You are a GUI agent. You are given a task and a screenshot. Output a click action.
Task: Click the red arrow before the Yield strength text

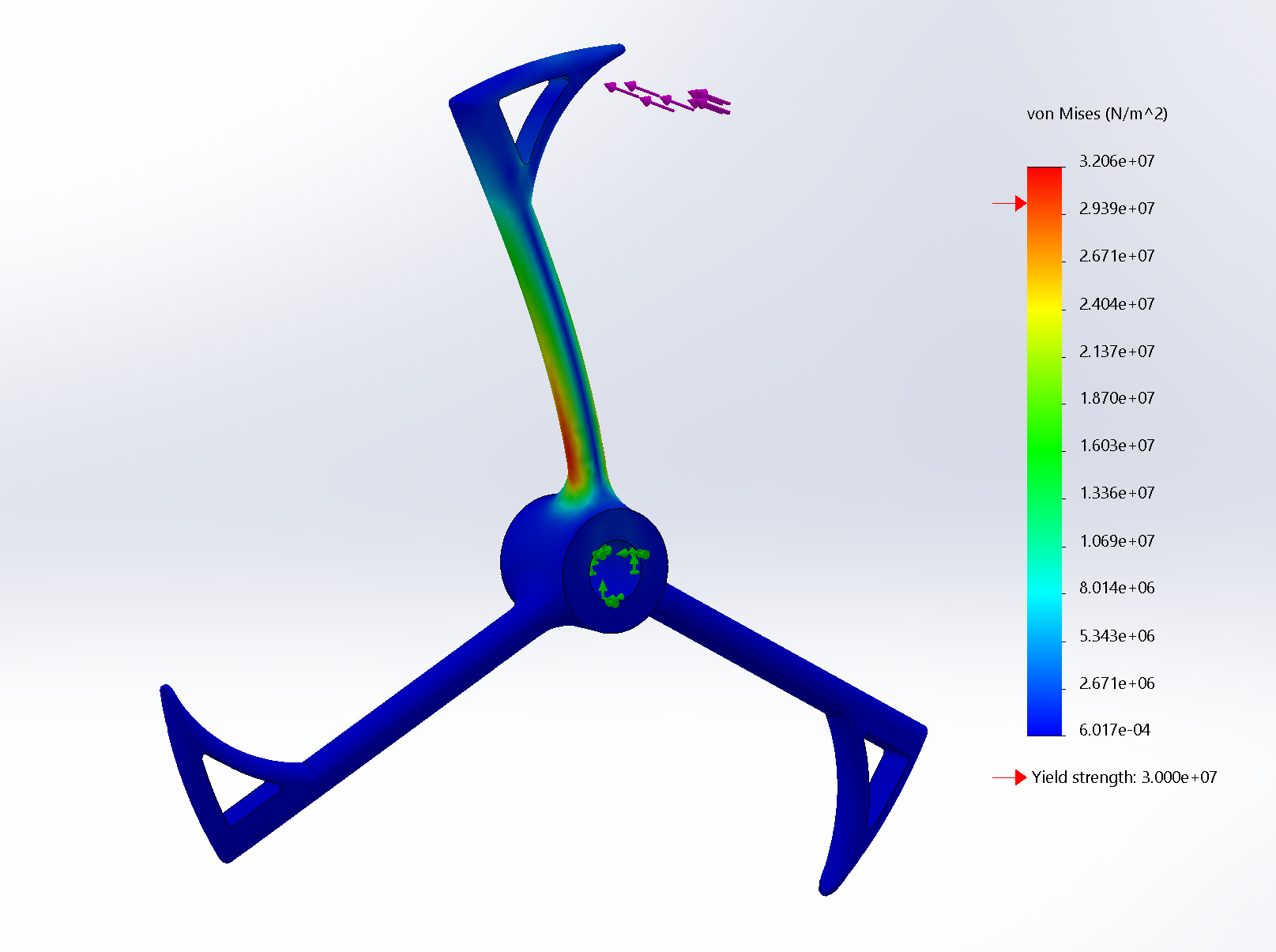1011,778
